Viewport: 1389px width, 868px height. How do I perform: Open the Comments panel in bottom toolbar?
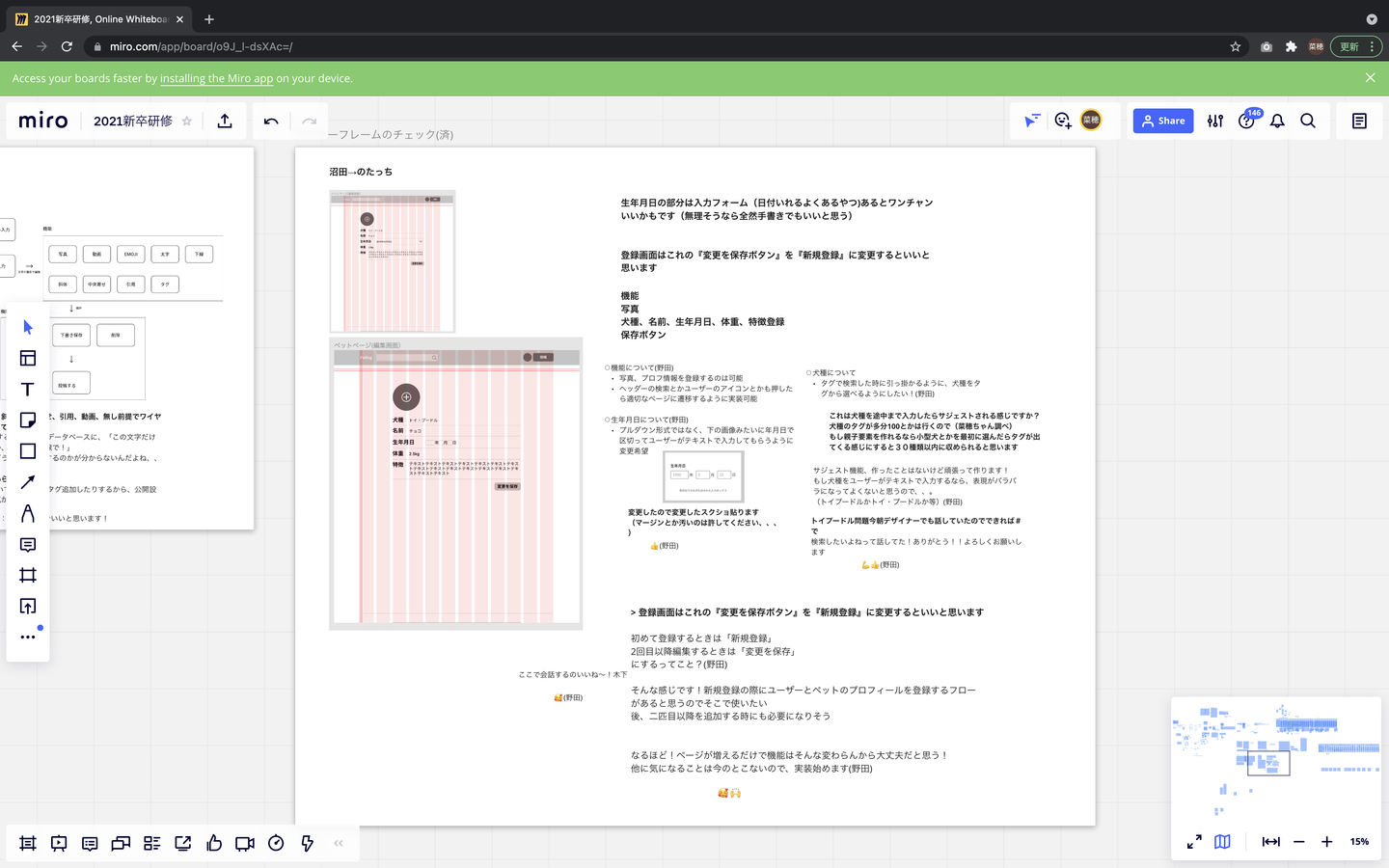point(90,844)
